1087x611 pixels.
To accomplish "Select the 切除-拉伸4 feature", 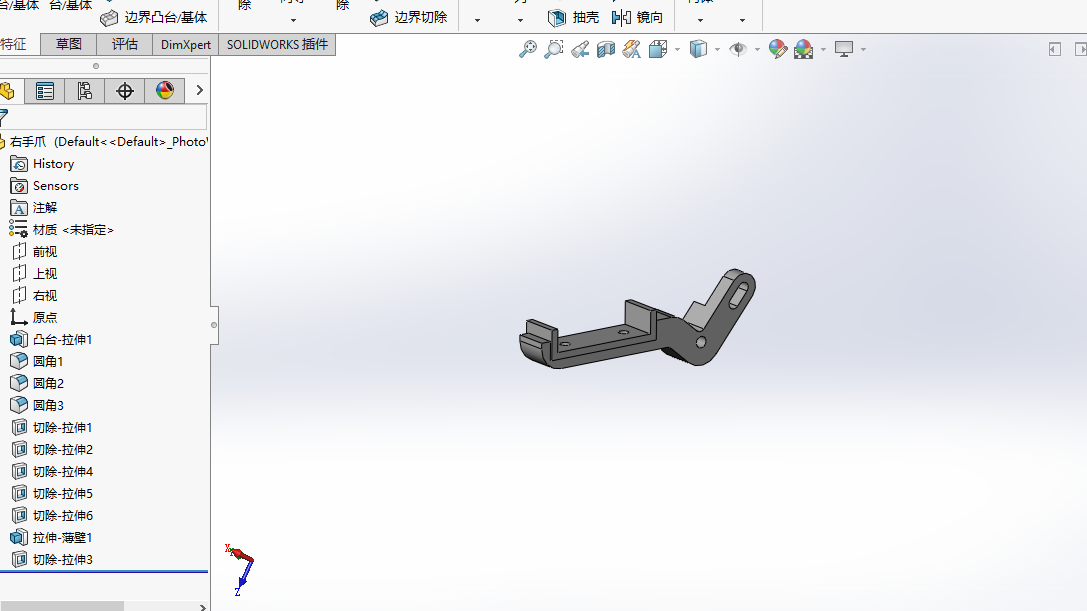I will [52, 472].
